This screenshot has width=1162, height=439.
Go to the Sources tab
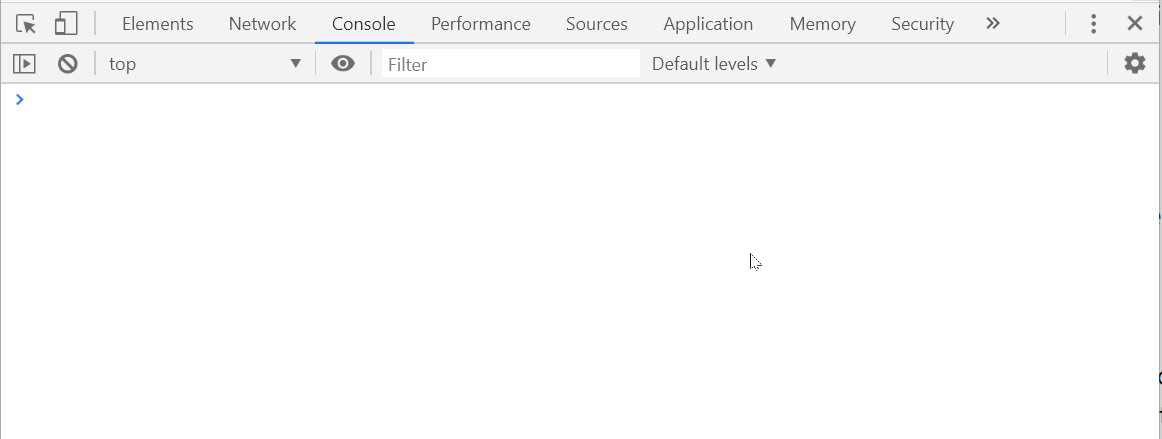tap(597, 24)
